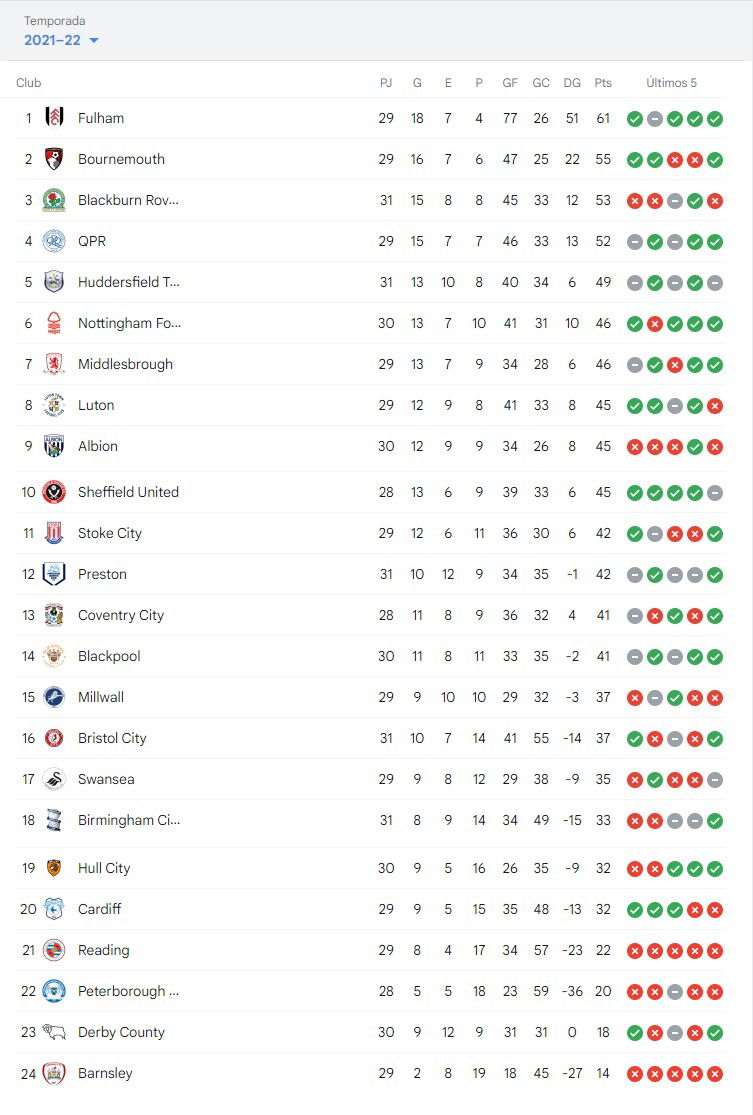The image size is (753, 1115).
Task: Open the Coventry City team link
Action: pos(121,615)
